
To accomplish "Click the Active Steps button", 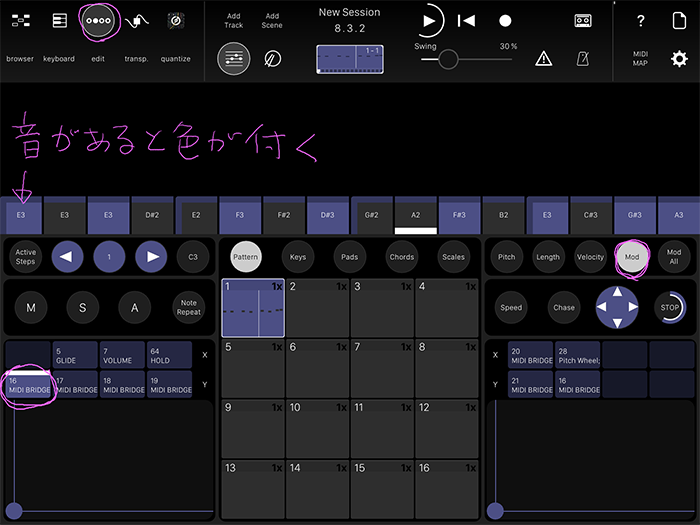I will [x=25, y=257].
